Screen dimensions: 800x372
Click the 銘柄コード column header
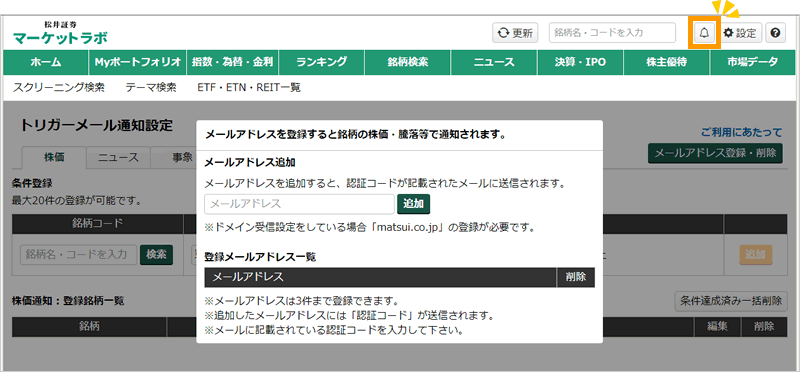(x=97, y=224)
